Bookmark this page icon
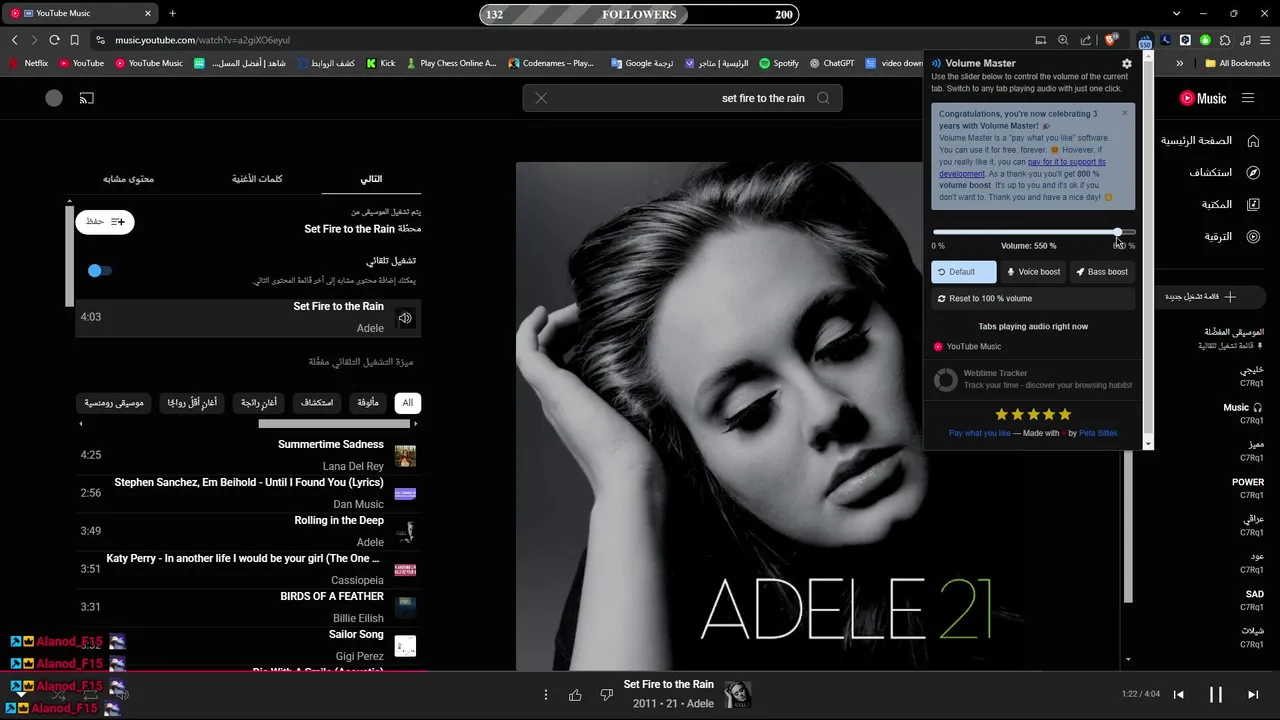Screen dimensions: 1280x720 coord(74,40)
